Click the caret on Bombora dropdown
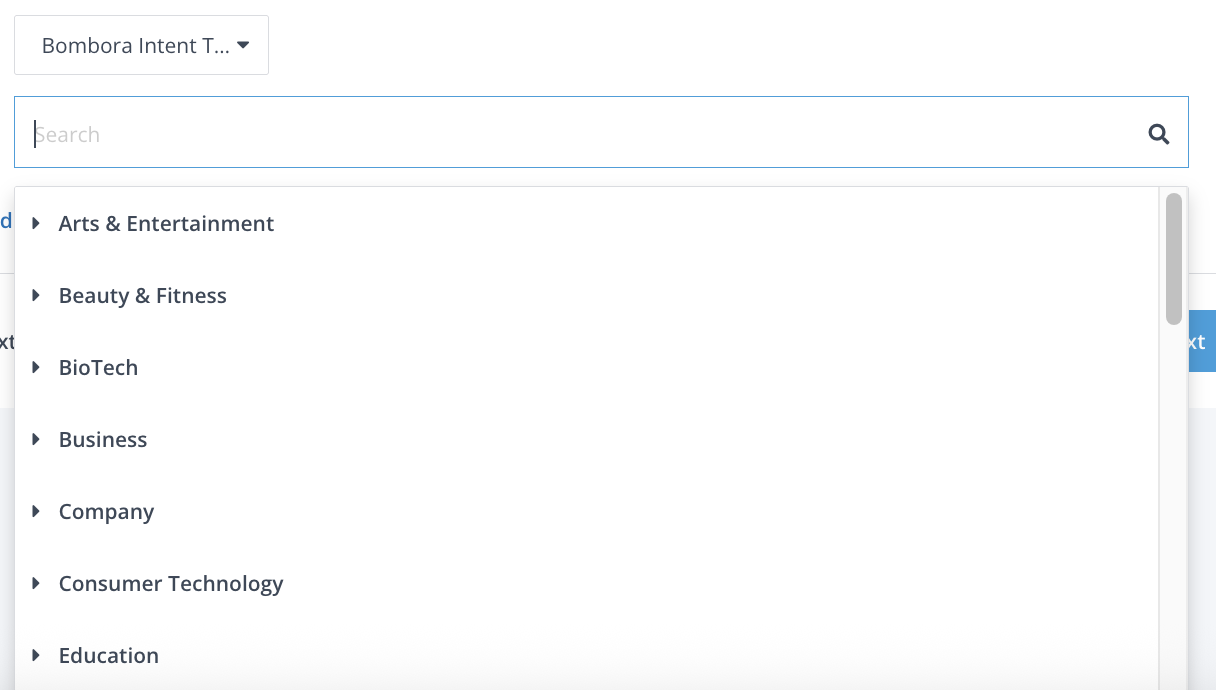 [243, 45]
